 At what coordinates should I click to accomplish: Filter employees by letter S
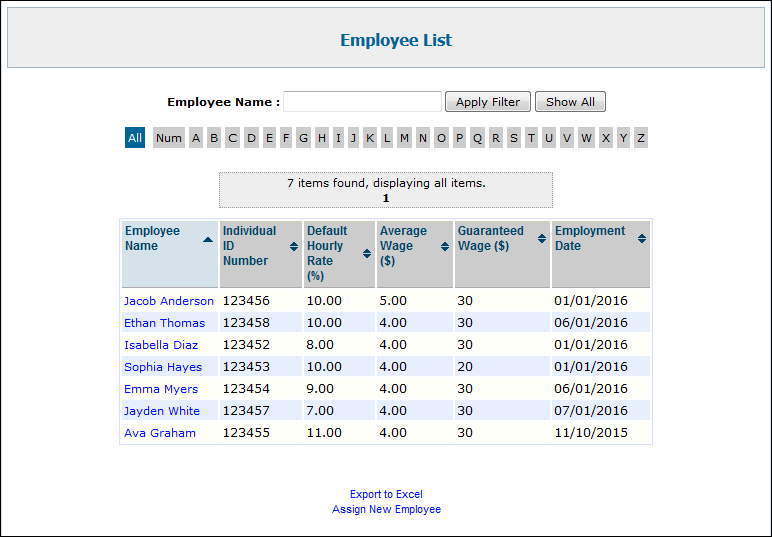tap(514, 138)
